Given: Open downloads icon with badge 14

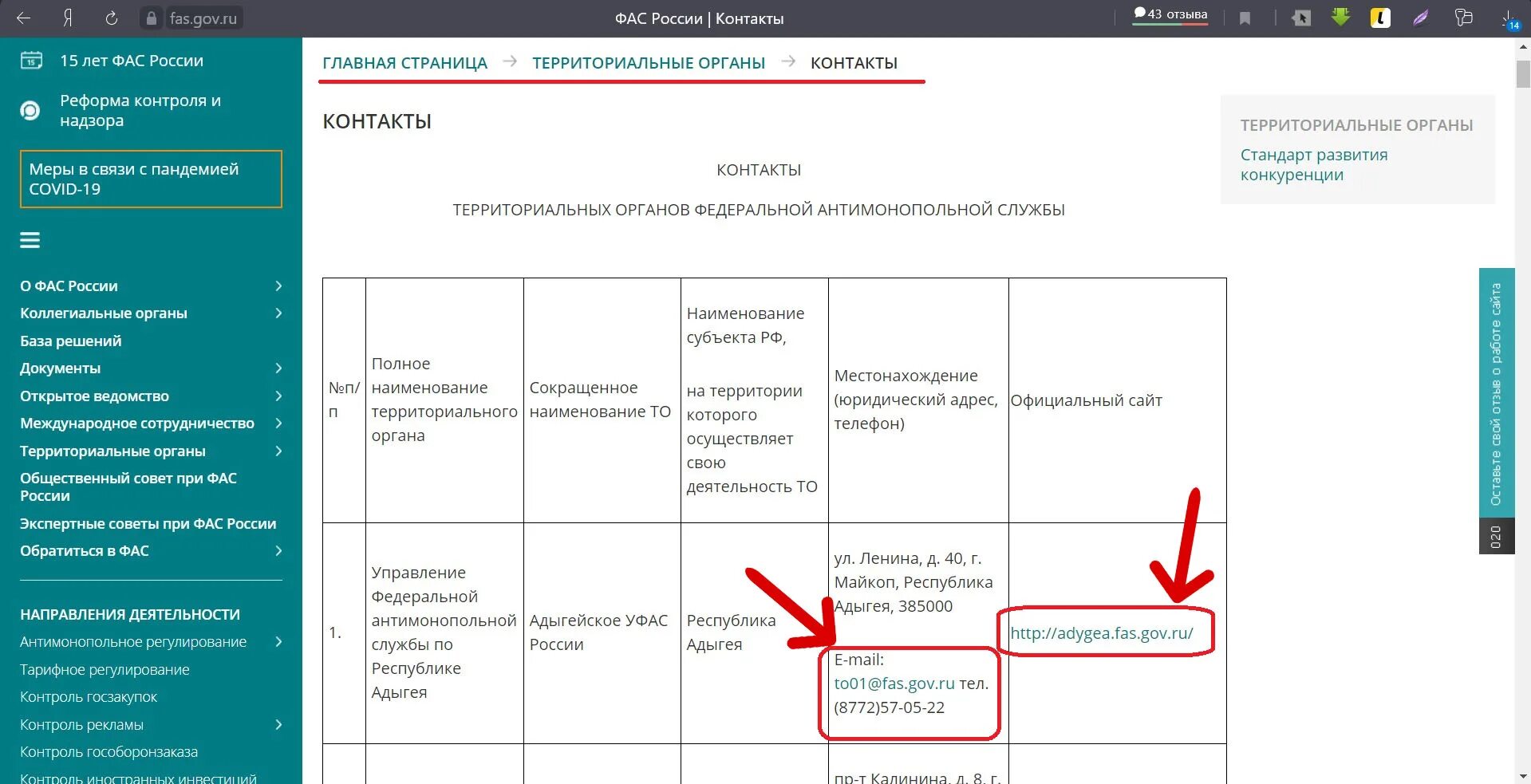Looking at the screenshot, I should (x=1510, y=20).
